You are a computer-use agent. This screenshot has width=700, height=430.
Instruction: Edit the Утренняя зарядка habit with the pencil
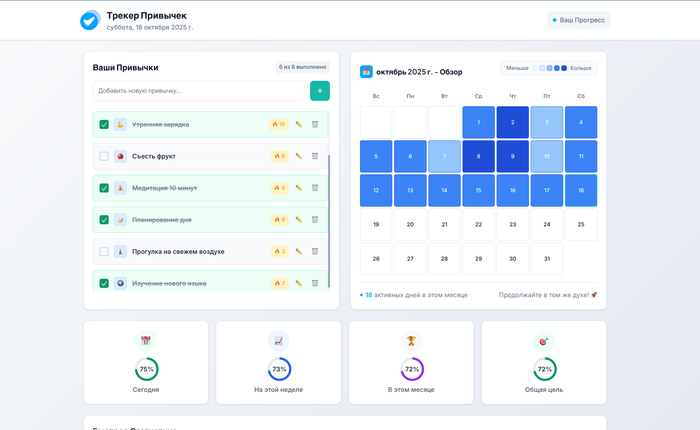click(298, 125)
